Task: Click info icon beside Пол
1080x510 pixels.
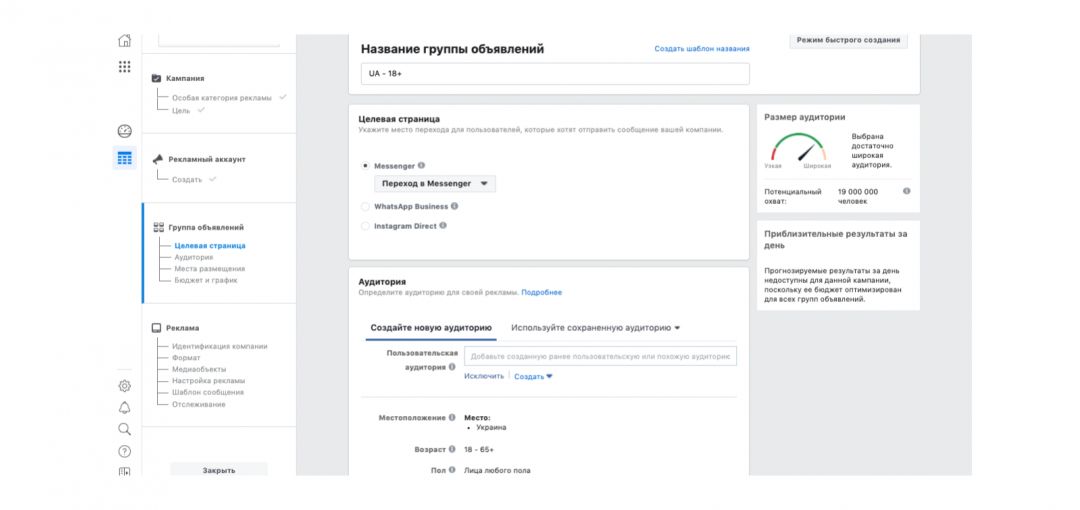Action: 452,470
